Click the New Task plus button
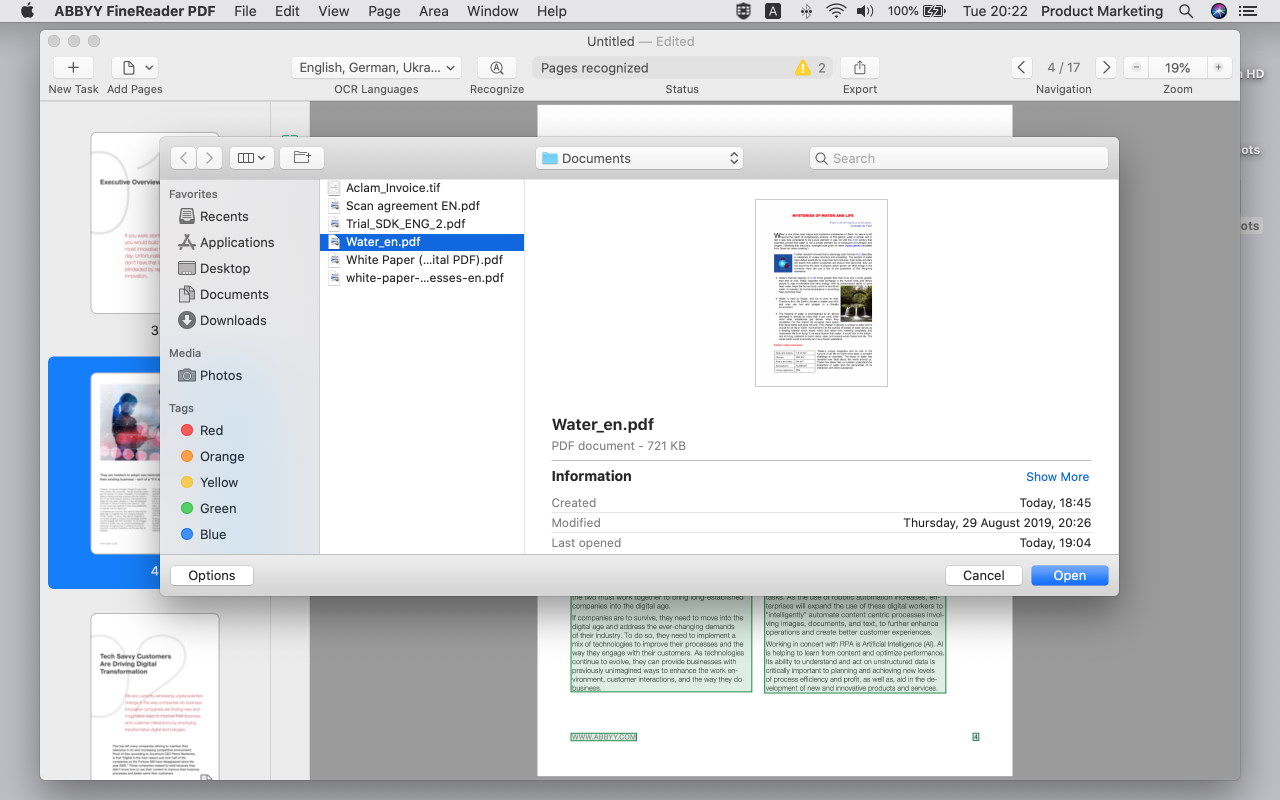The height and width of the screenshot is (800, 1280). (x=73, y=67)
